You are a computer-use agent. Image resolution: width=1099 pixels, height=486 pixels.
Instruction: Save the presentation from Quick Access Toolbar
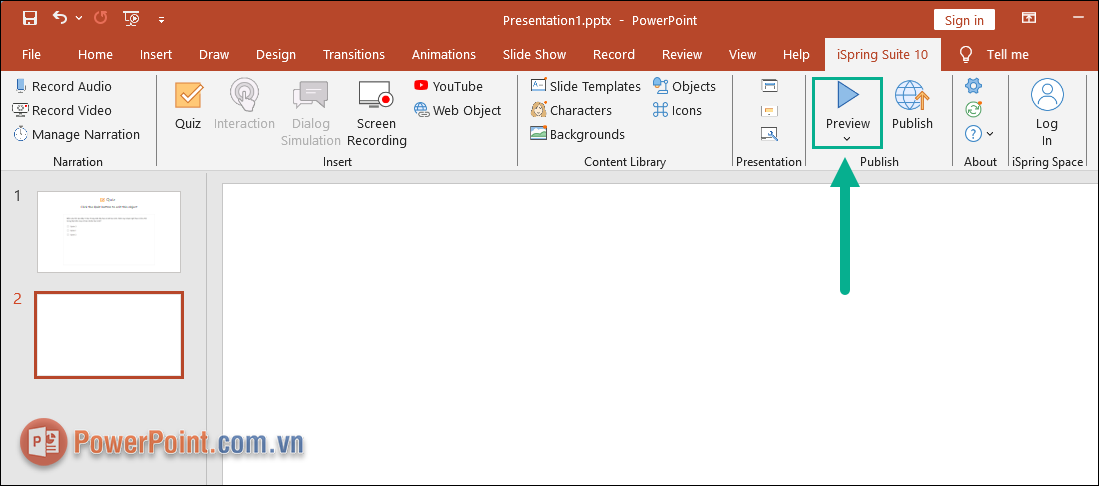[x=30, y=19]
